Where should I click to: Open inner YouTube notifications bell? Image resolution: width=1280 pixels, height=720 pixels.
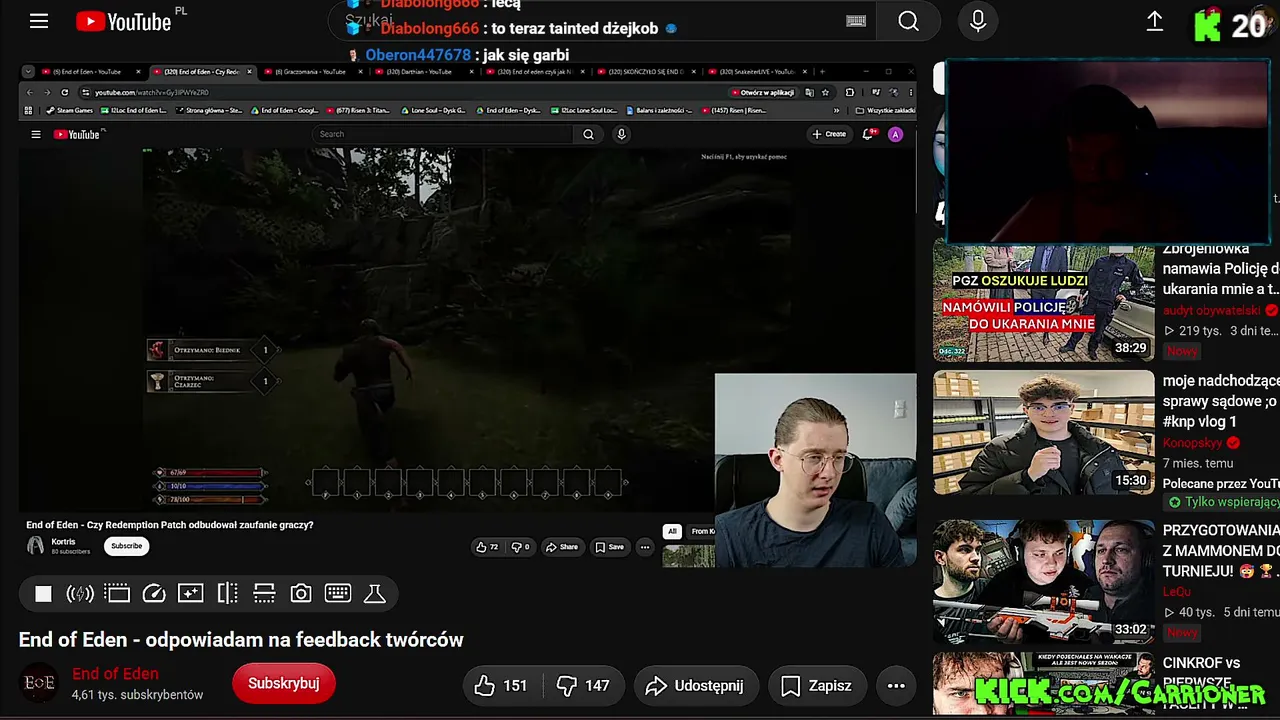(871, 134)
